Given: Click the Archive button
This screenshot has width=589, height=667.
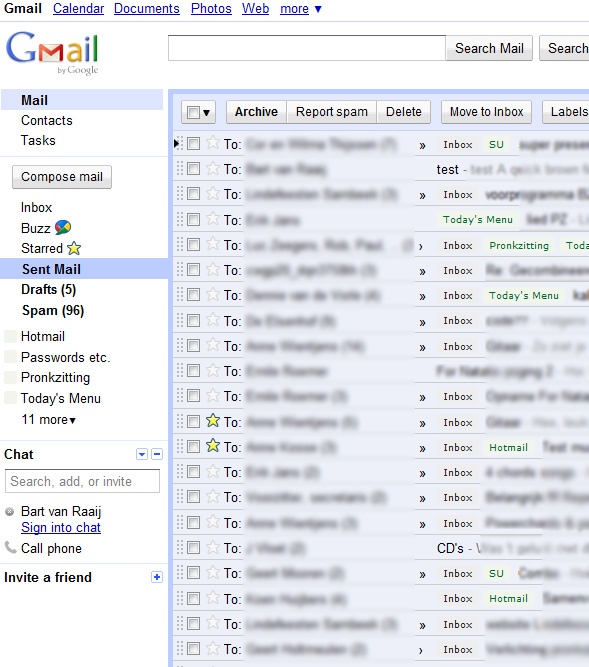Looking at the screenshot, I should coord(256,112).
